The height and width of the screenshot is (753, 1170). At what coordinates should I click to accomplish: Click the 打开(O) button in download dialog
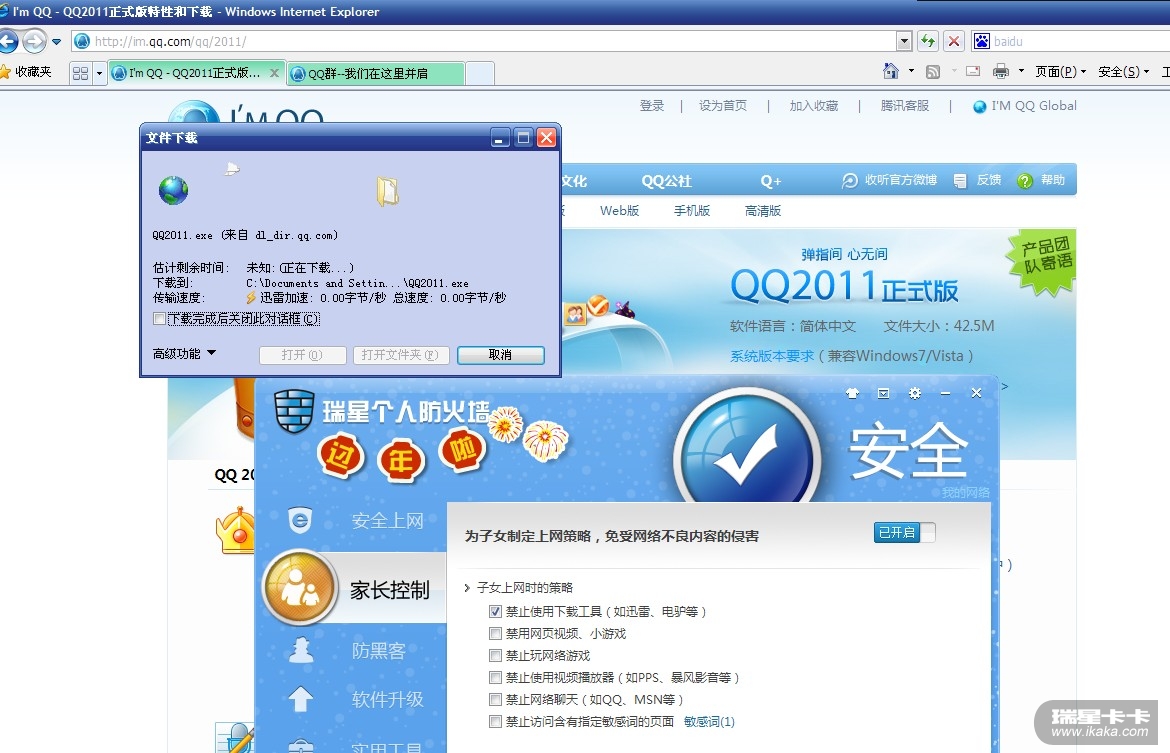[302, 355]
